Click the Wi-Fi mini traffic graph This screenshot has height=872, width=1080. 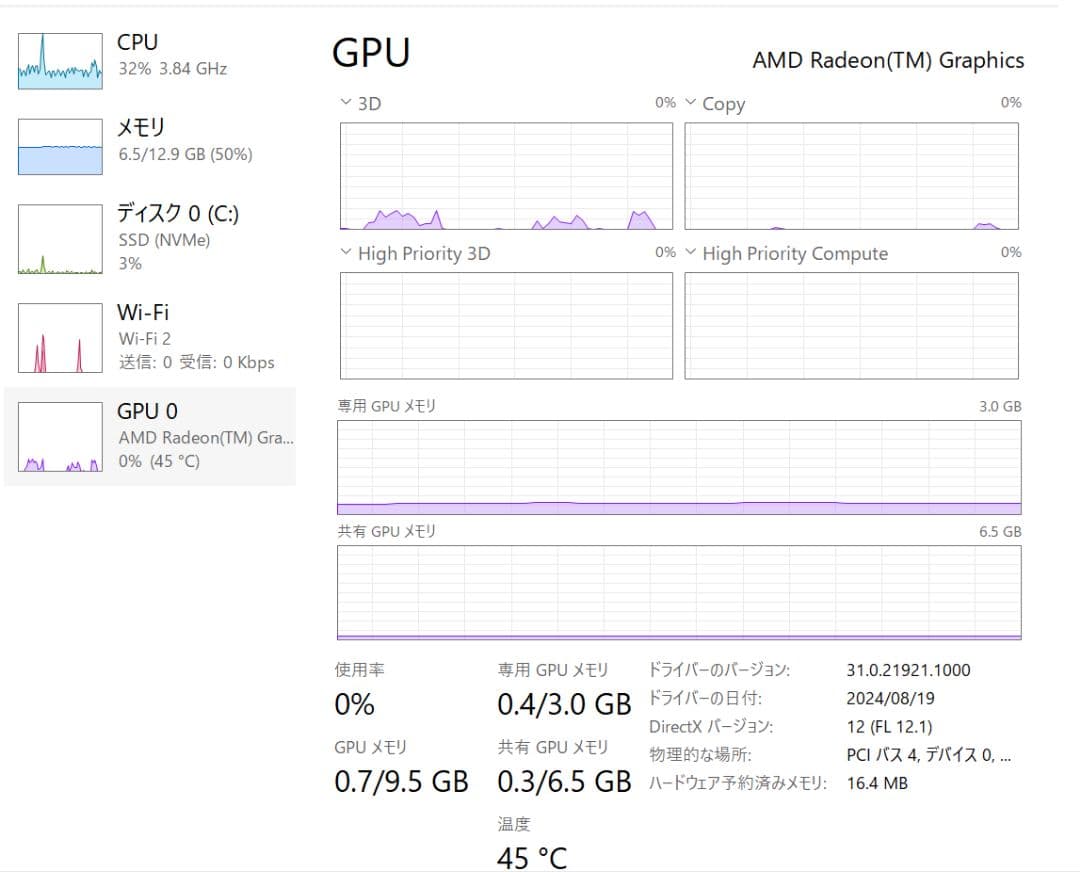[x=58, y=337]
